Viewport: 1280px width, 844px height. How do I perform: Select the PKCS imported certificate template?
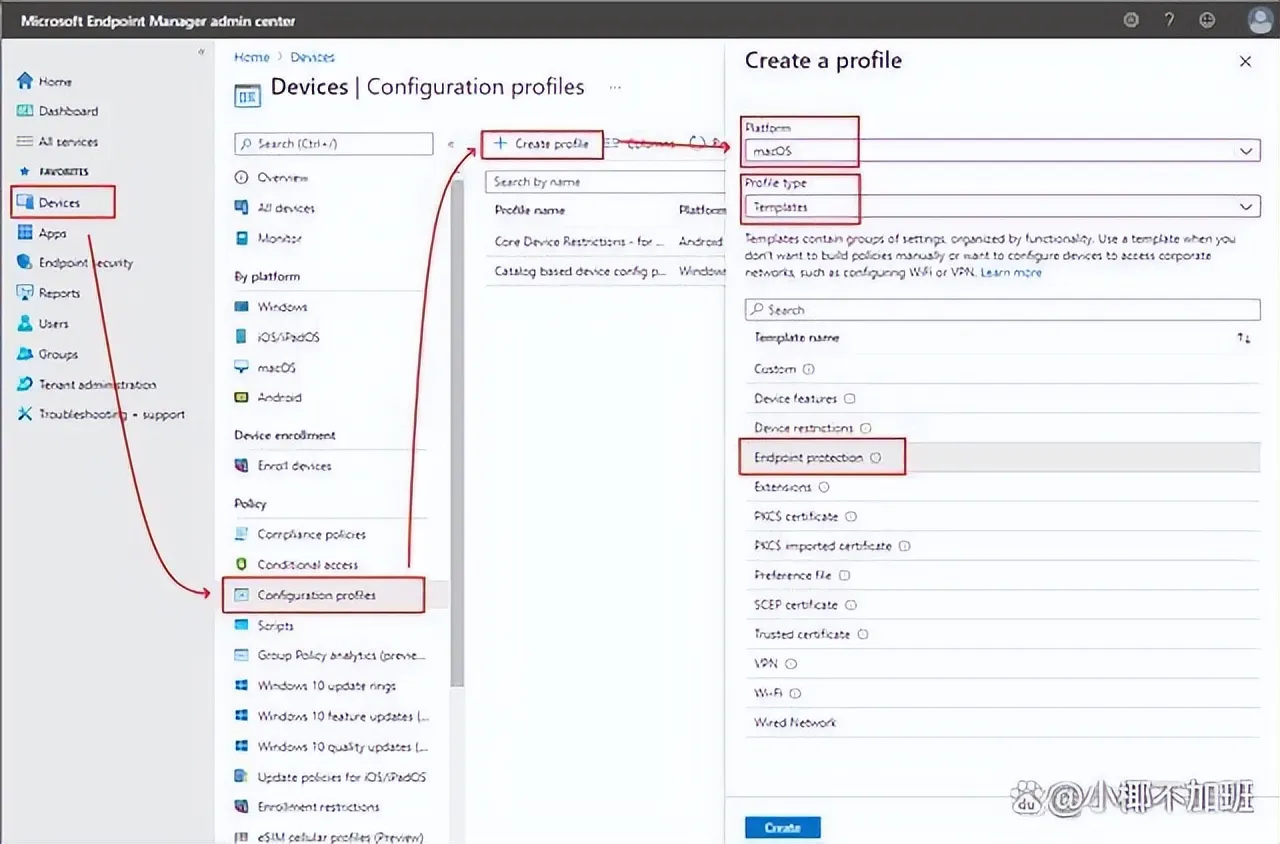tap(1002, 546)
